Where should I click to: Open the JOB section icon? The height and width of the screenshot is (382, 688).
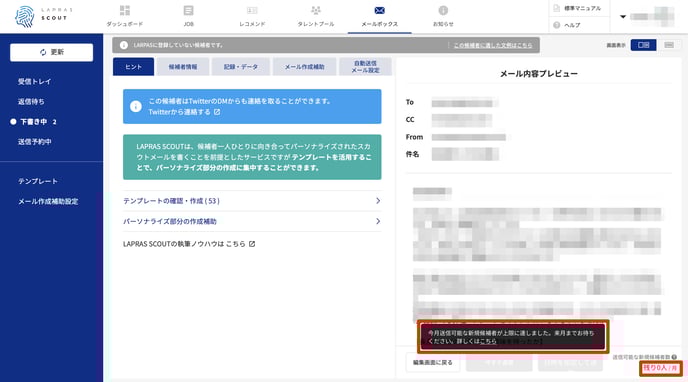pos(188,10)
